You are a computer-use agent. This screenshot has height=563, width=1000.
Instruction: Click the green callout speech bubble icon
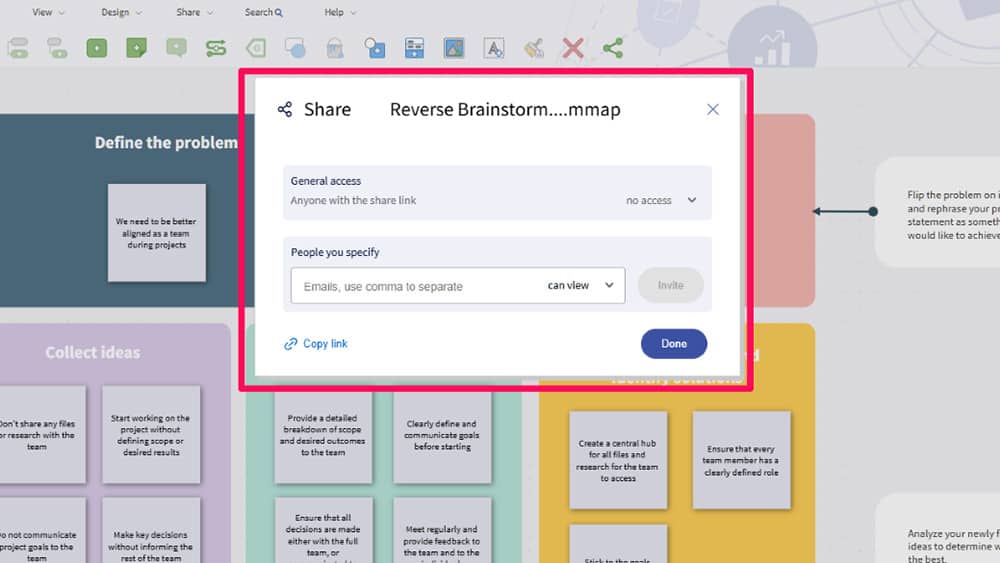pyautogui.click(x=176, y=48)
